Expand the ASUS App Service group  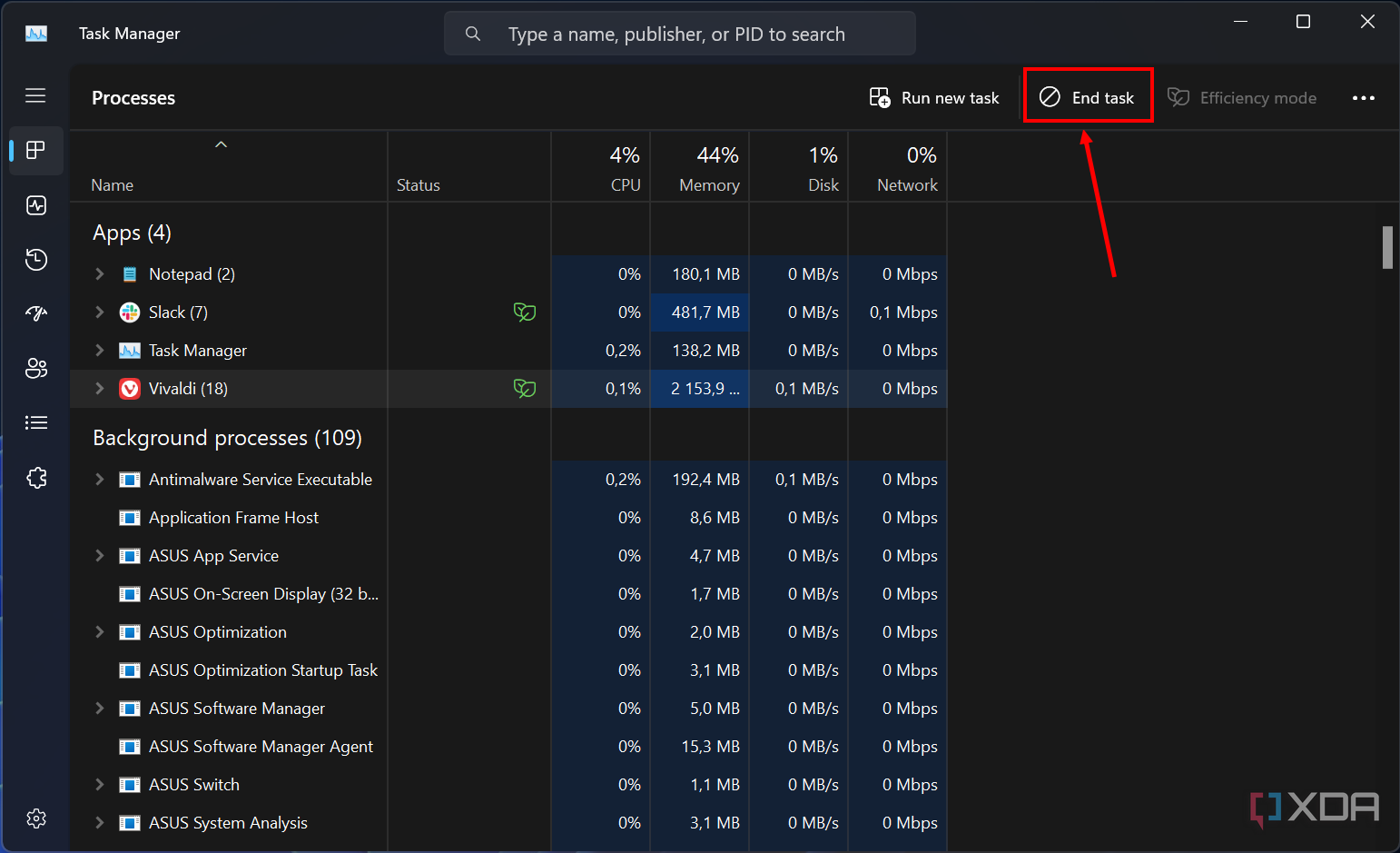pyautogui.click(x=100, y=556)
